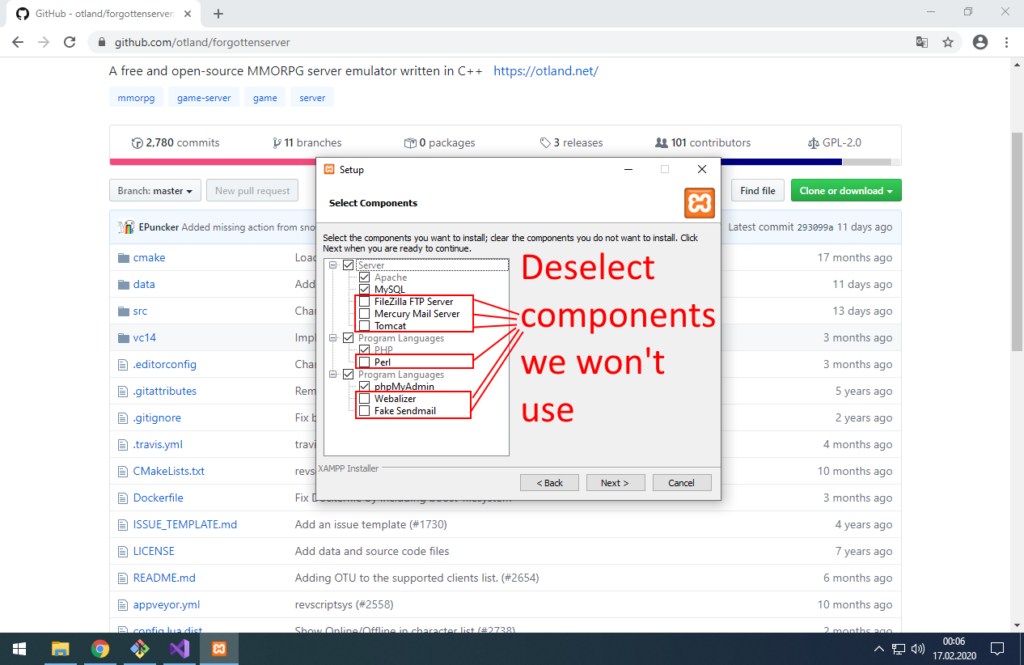Open the Chrome profile avatar

point(980,42)
